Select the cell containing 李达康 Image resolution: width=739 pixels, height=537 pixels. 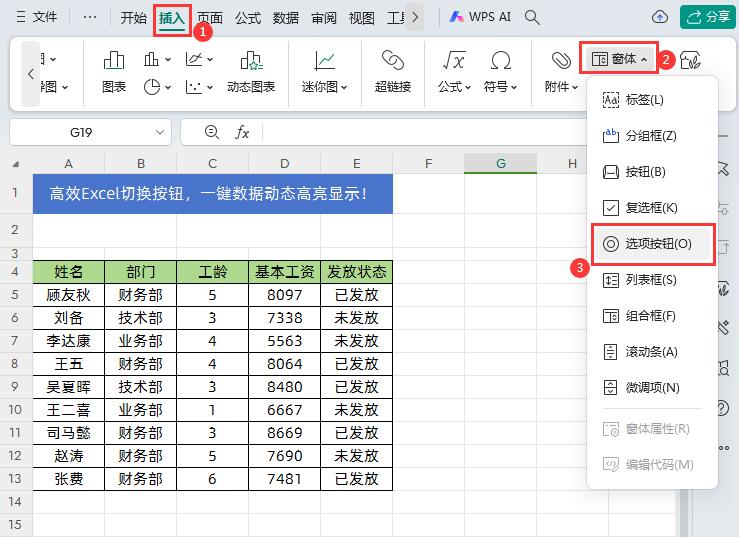pos(69,341)
